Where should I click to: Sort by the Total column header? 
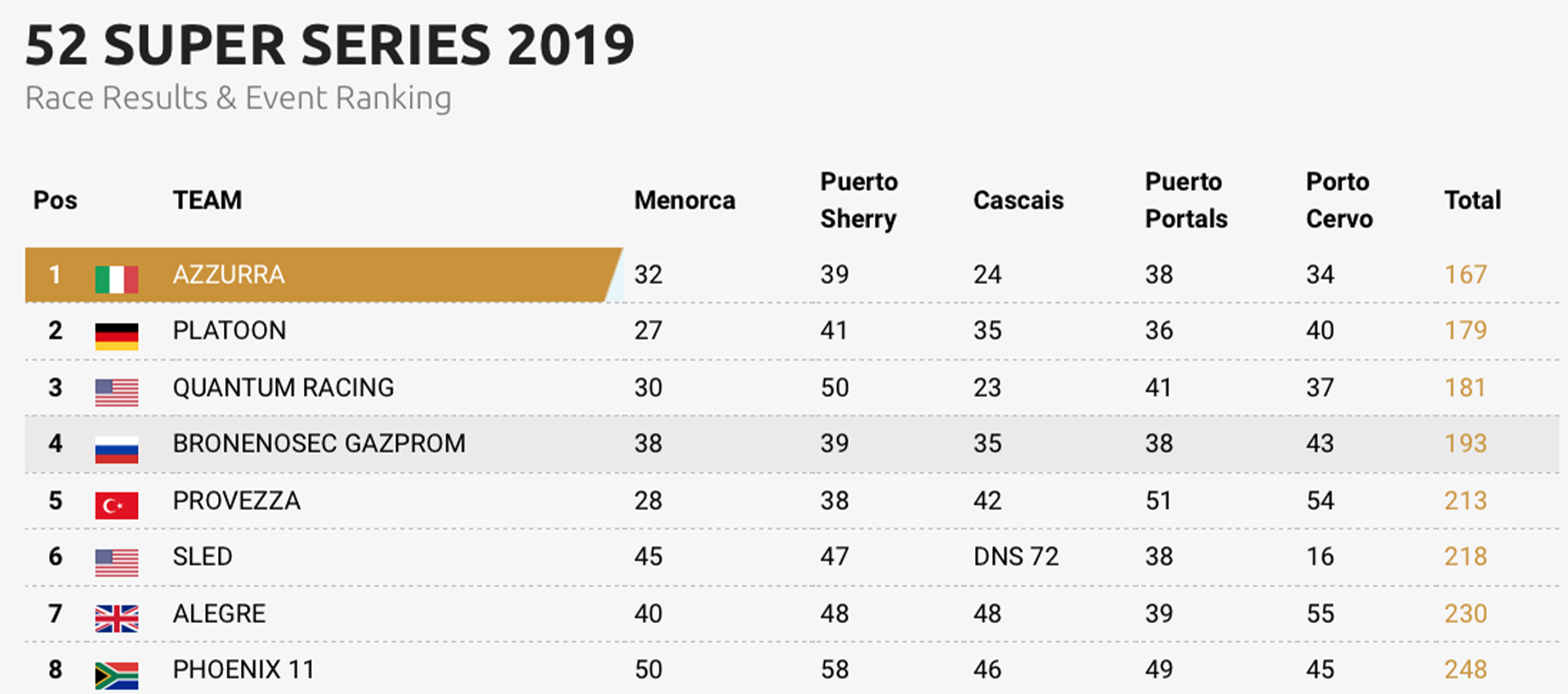click(x=1472, y=200)
